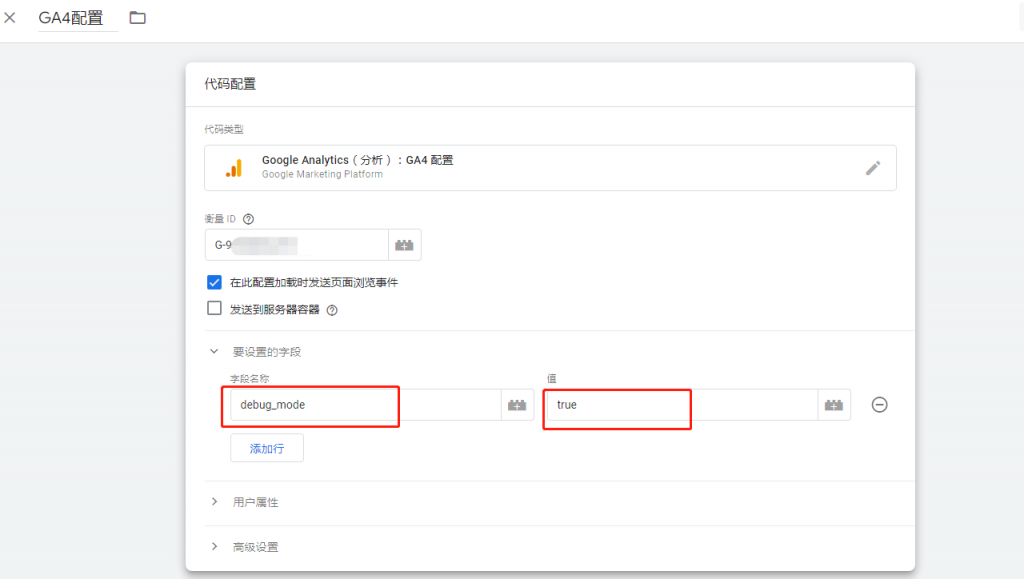Uncheck 在此配置加载时发送页面浏览事件 checkbox

tap(214, 282)
